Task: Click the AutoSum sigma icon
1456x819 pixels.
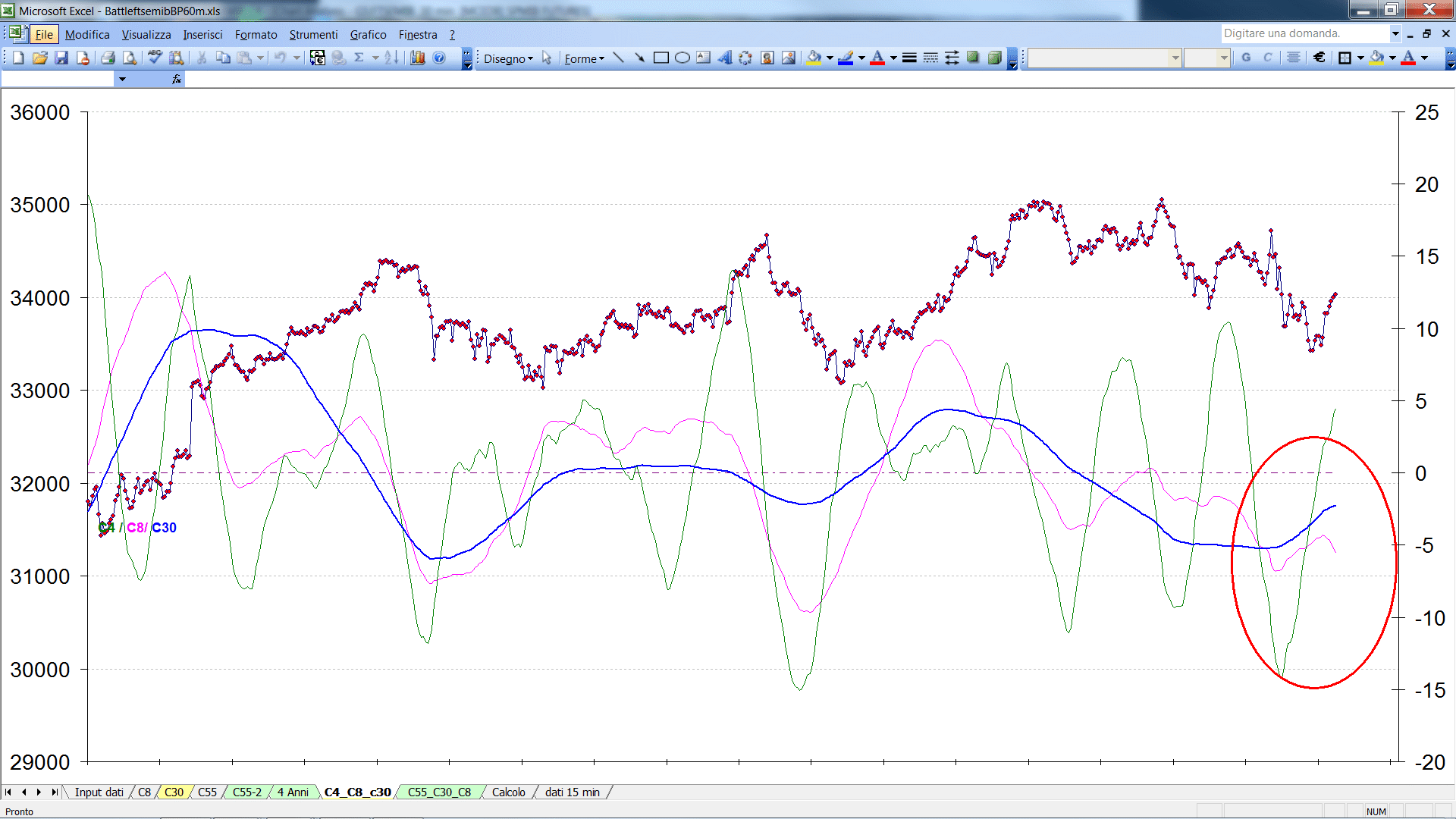Action: click(359, 58)
